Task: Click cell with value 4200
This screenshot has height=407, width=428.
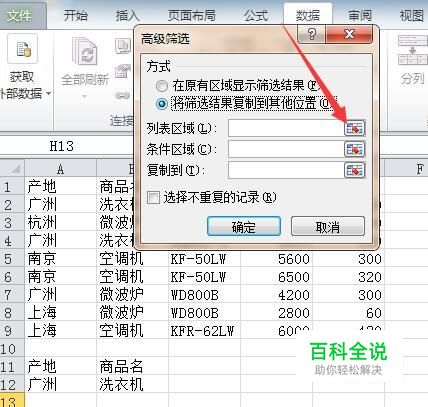Action: tap(276, 295)
